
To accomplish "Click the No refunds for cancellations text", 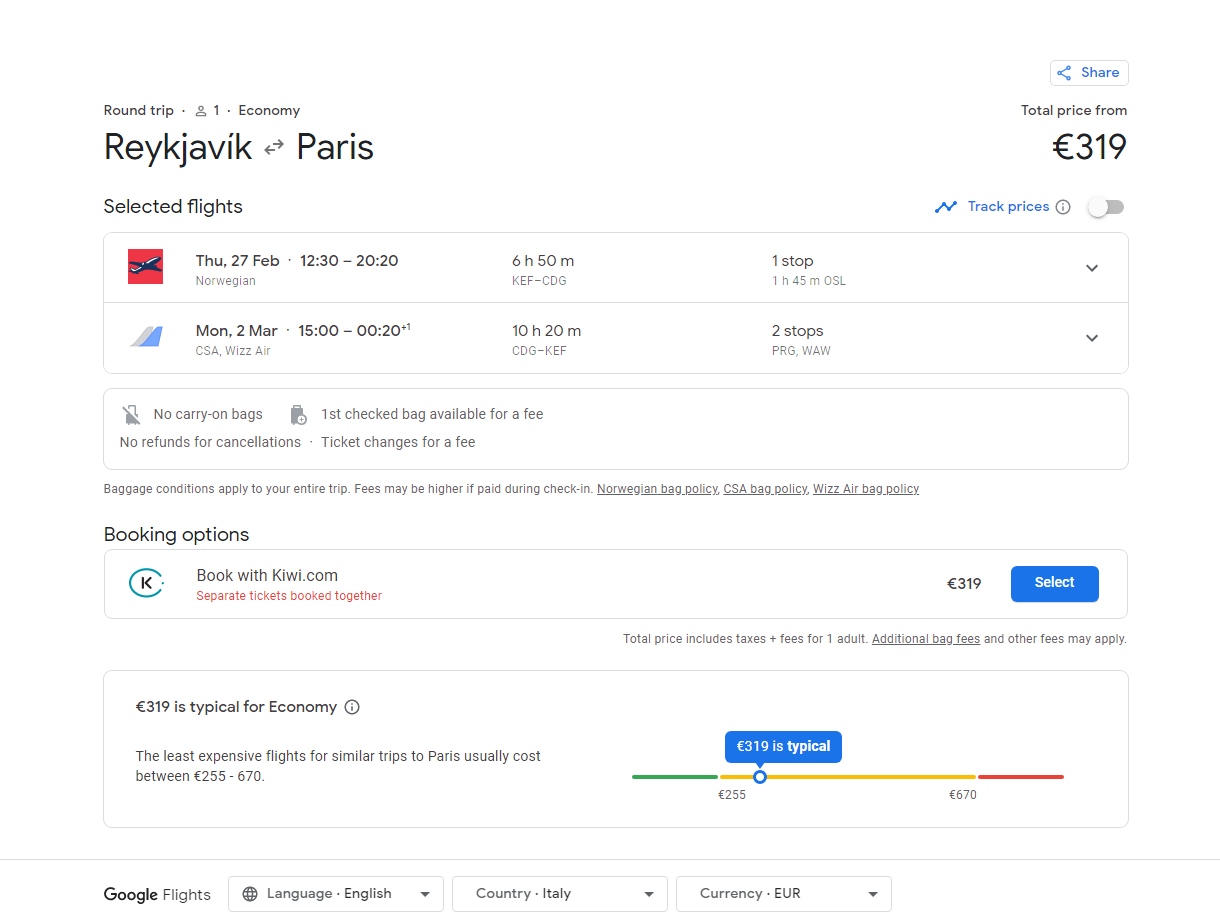I will pyautogui.click(x=210, y=442).
